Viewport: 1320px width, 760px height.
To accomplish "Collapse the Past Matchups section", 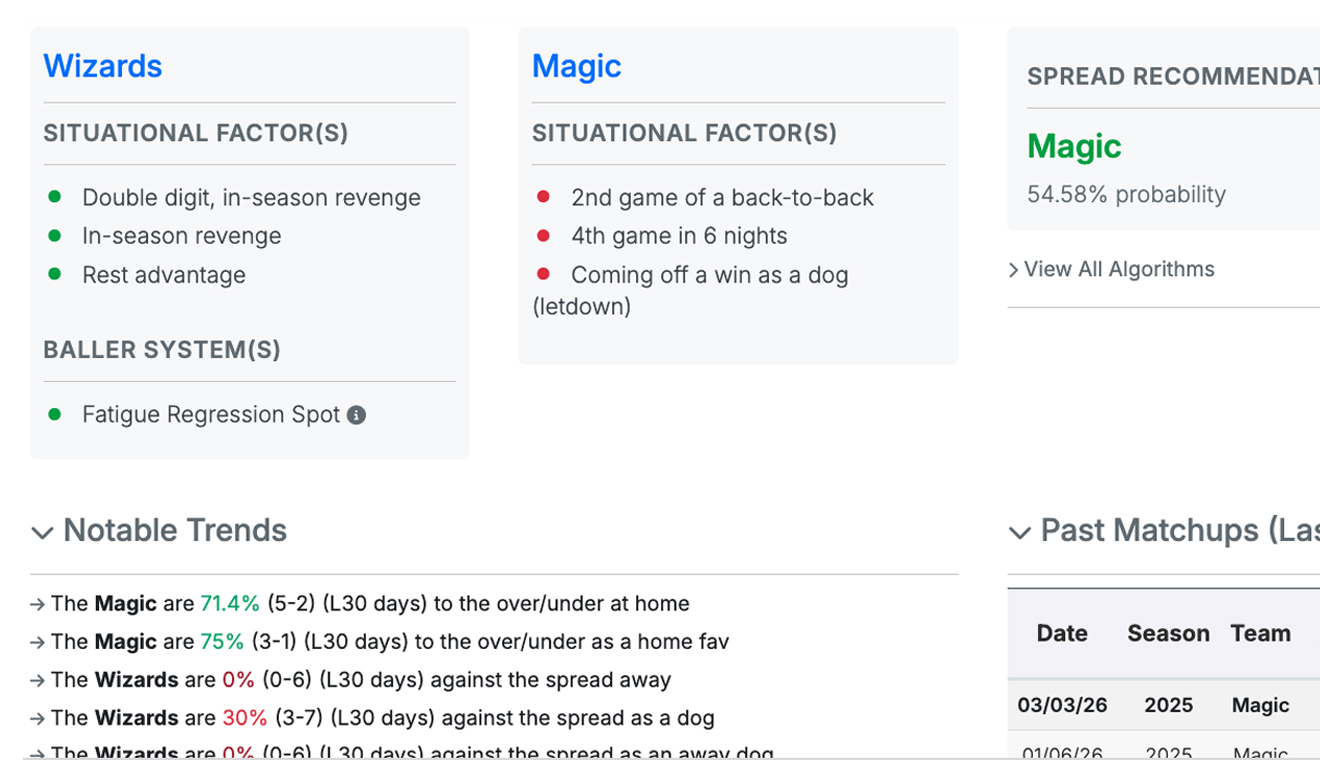I will [1018, 533].
